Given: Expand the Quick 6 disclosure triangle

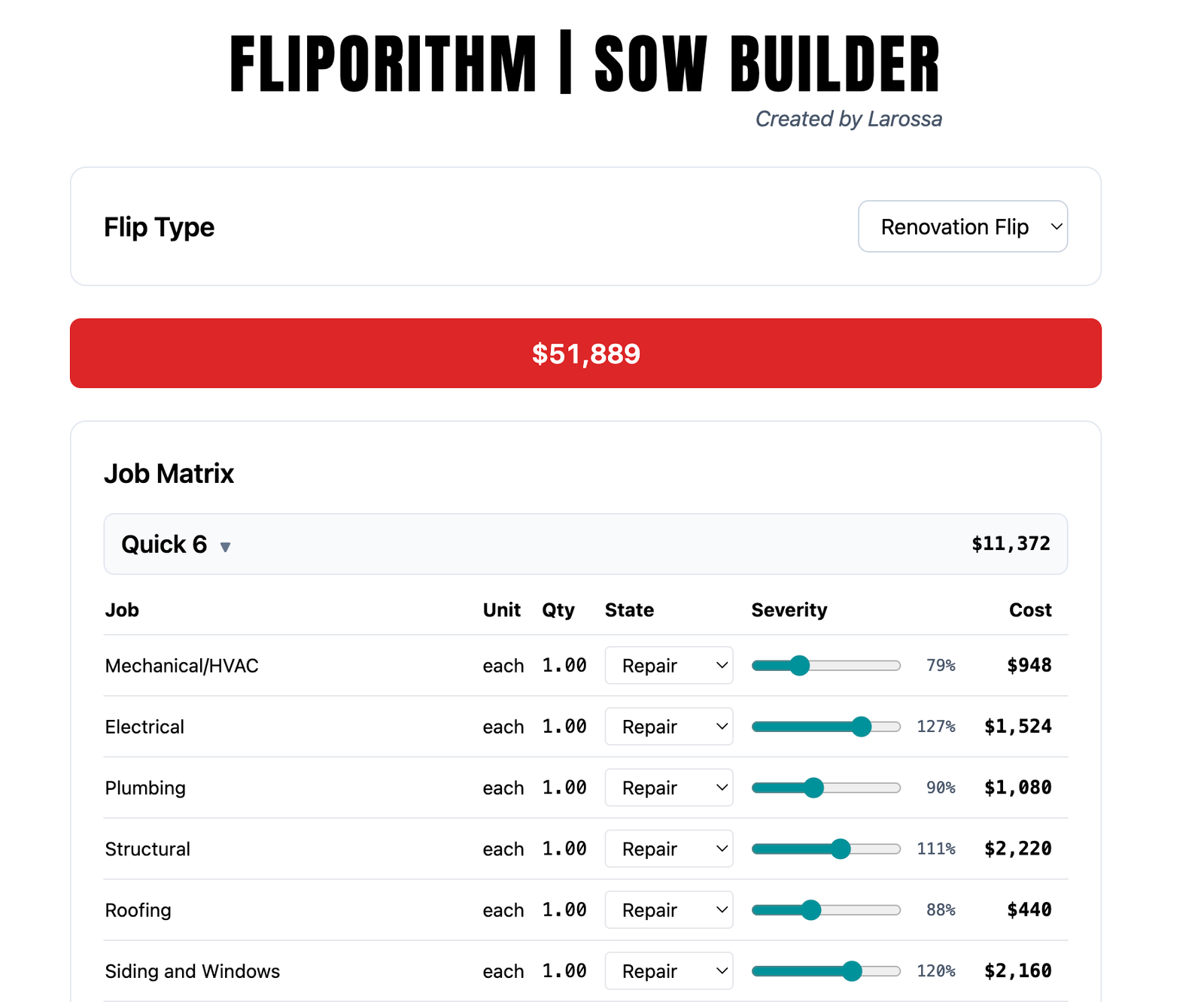Looking at the screenshot, I should point(225,547).
